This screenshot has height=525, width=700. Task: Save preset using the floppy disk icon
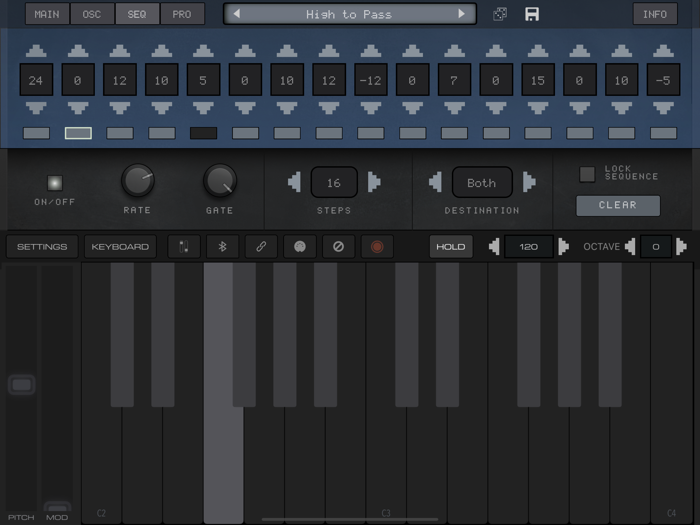[532, 14]
